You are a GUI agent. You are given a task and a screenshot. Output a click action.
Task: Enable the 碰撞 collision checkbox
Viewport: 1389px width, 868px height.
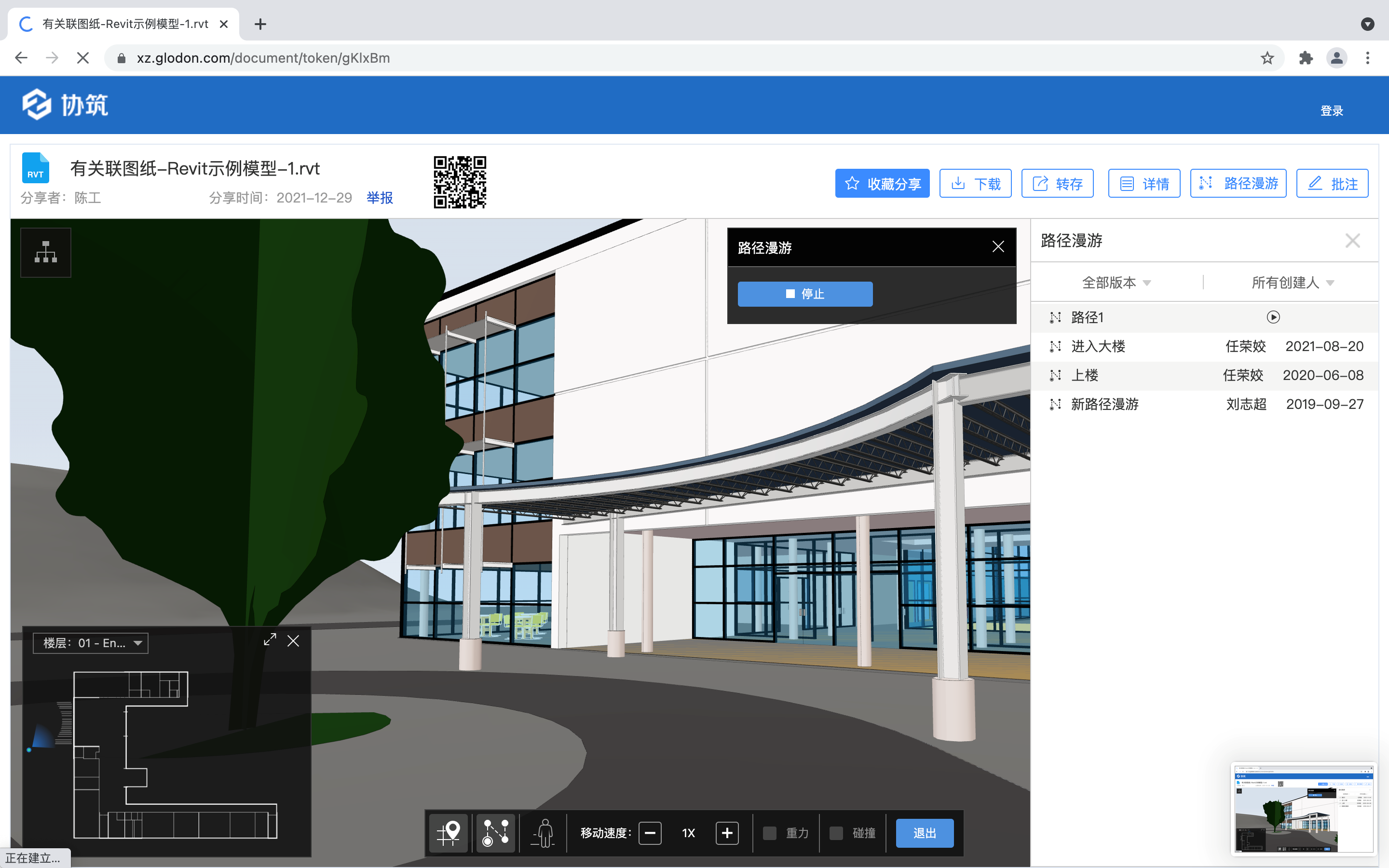pyautogui.click(x=836, y=833)
